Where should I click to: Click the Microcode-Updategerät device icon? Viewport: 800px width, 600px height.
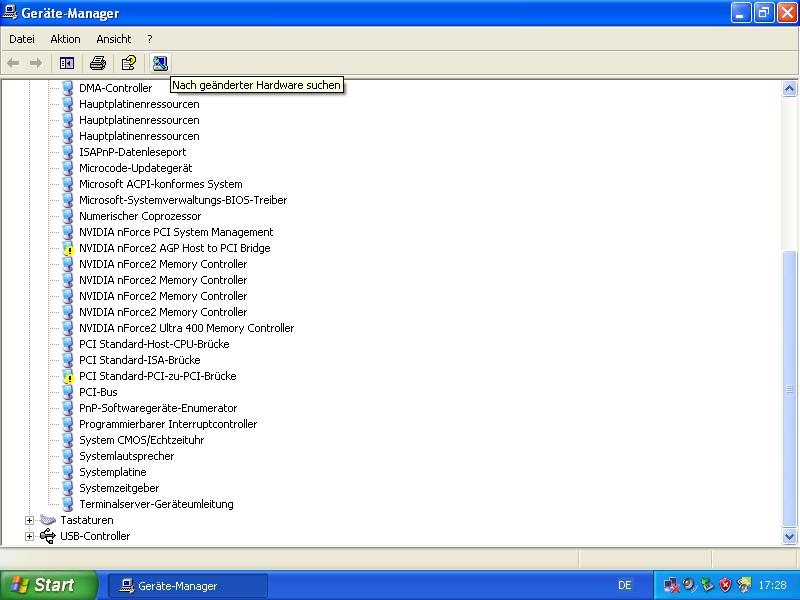pos(67,168)
